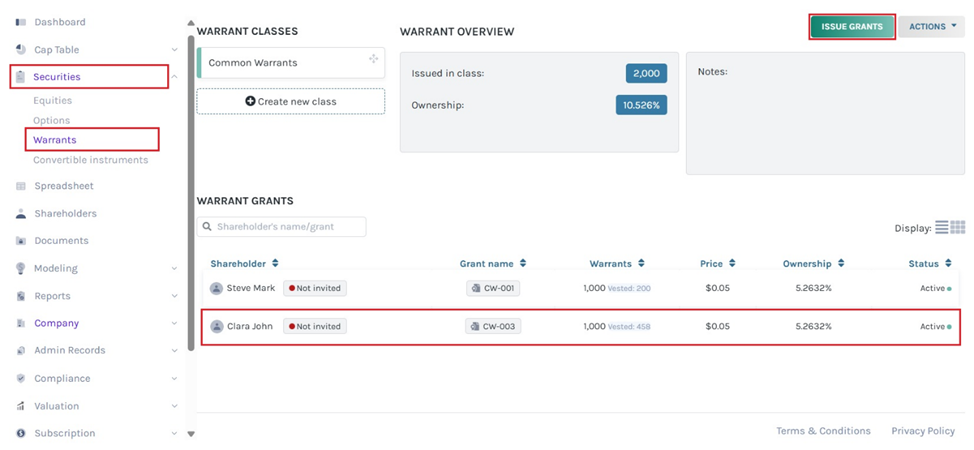Image resolution: width=974 pixels, height=450 pixels.
Task: Click the Shareholders person icon
Action: [21, 214]
